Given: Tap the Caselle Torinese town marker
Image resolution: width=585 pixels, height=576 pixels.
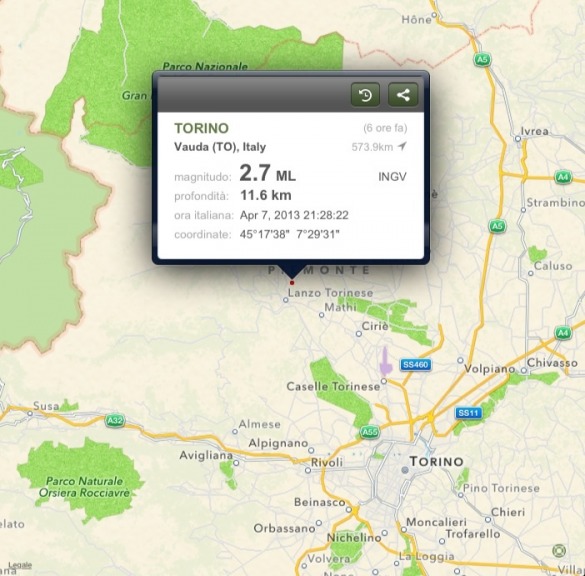Looking at the screenshot, I should coord(384,381).
